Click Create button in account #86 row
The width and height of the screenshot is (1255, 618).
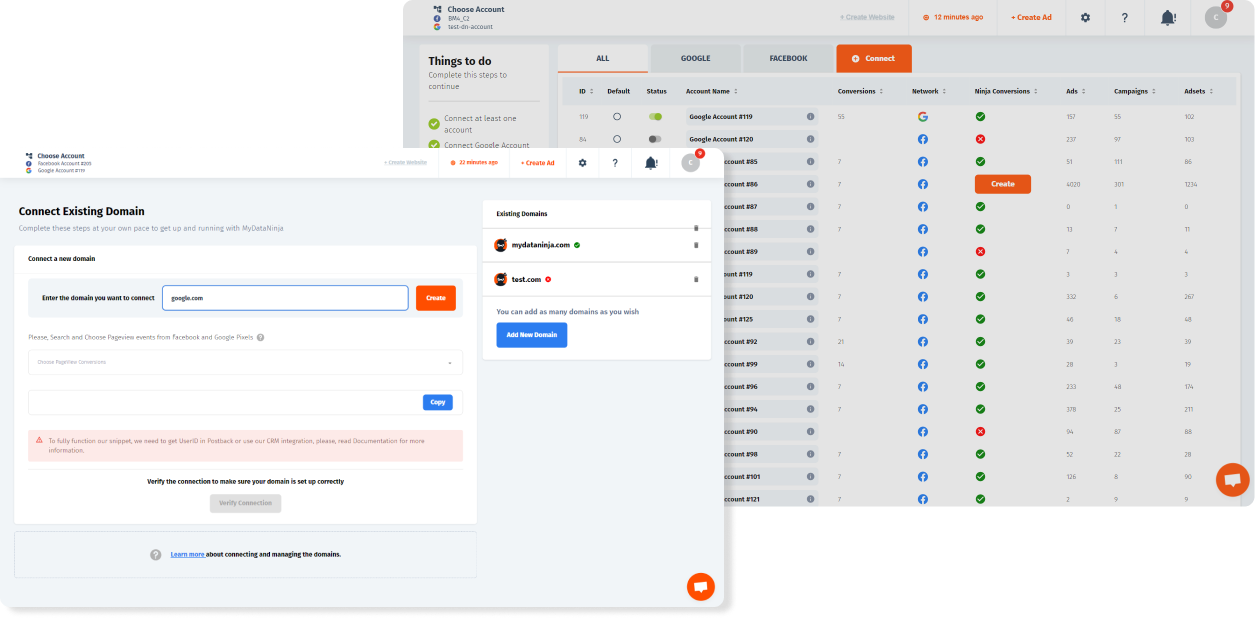coord(1003,184)
